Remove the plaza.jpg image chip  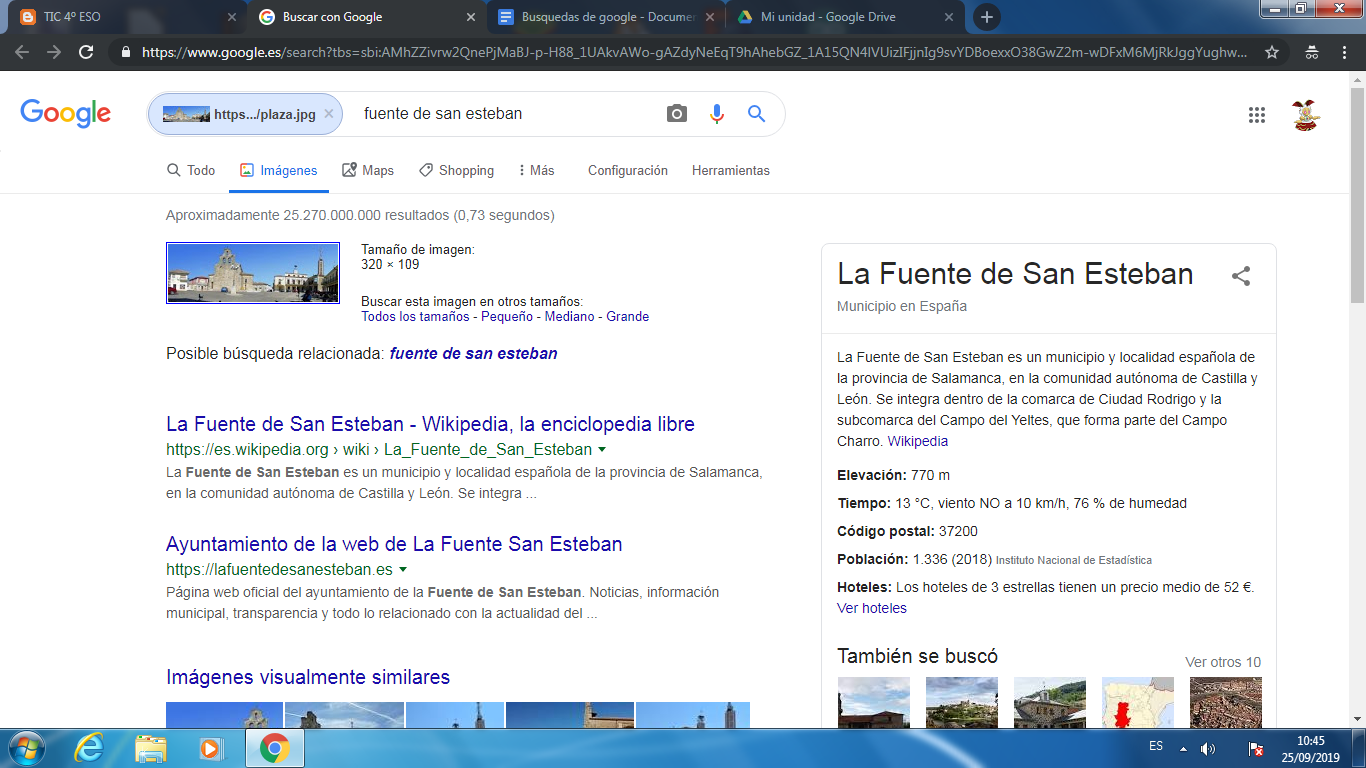pos(328,114)
